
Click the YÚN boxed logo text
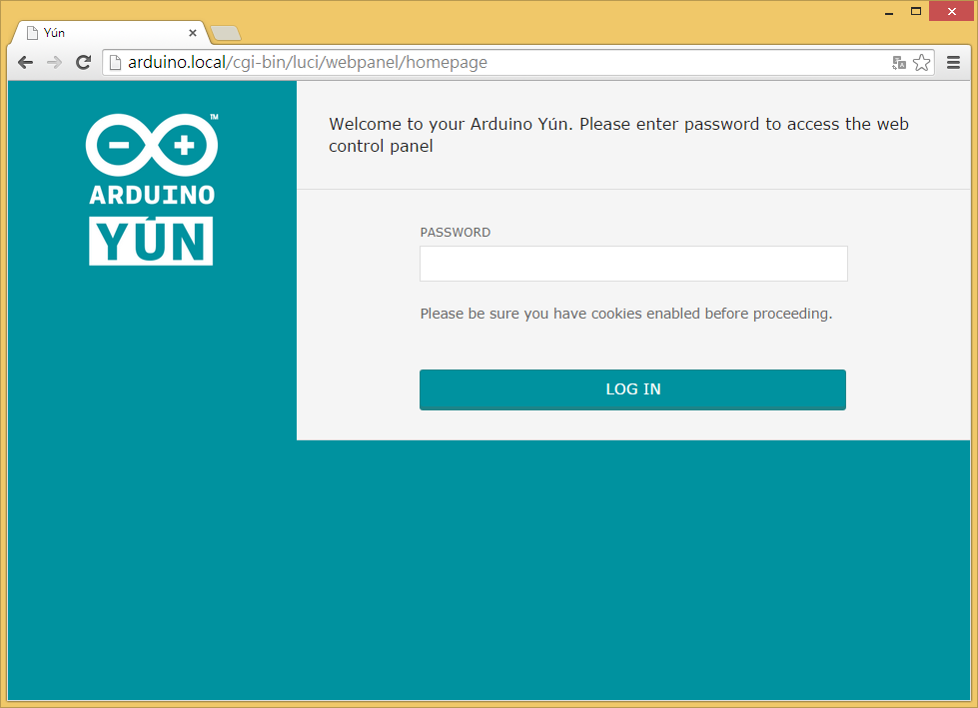click(x=151, y=240)
